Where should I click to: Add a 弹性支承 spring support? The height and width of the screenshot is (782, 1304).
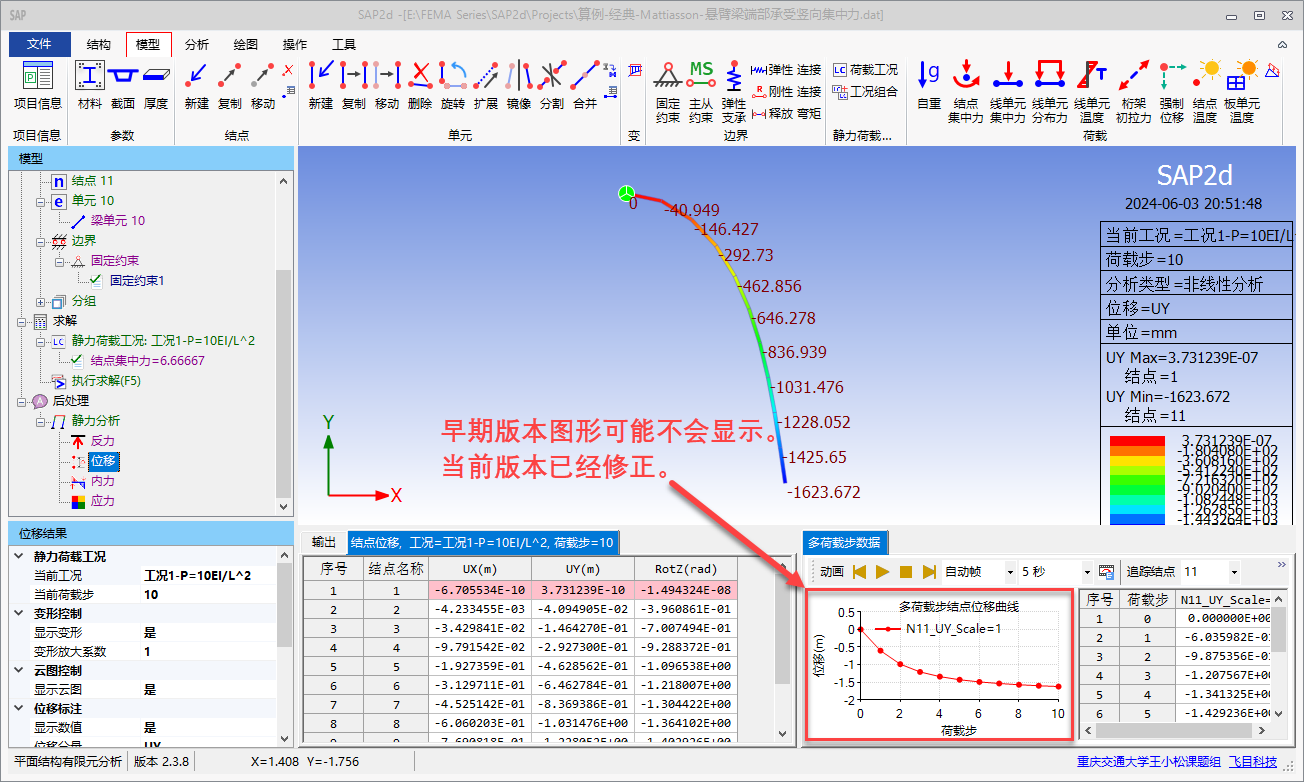pyautogui.click(x=734, y=90)
